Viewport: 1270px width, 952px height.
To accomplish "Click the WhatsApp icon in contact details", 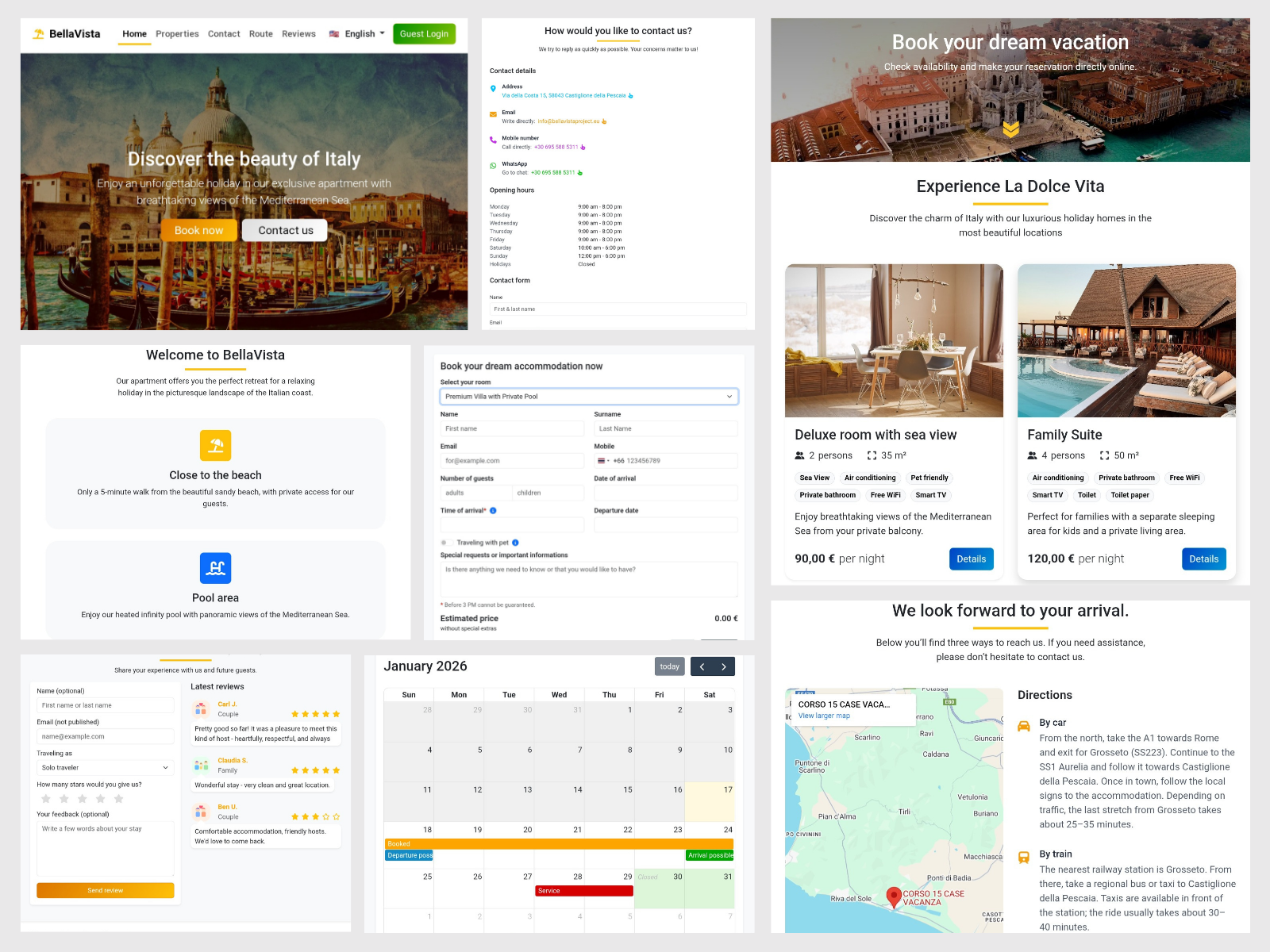I will pos(494,167).
